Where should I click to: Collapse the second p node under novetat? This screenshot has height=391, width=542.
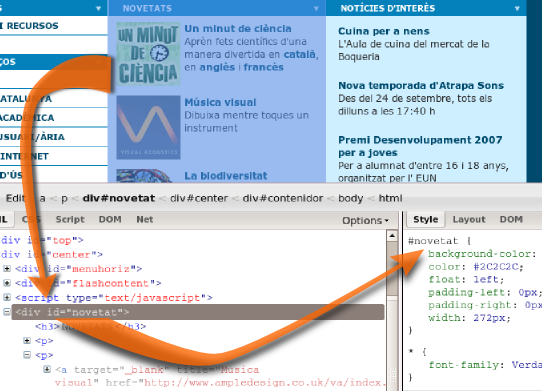(x=27, y=355)
